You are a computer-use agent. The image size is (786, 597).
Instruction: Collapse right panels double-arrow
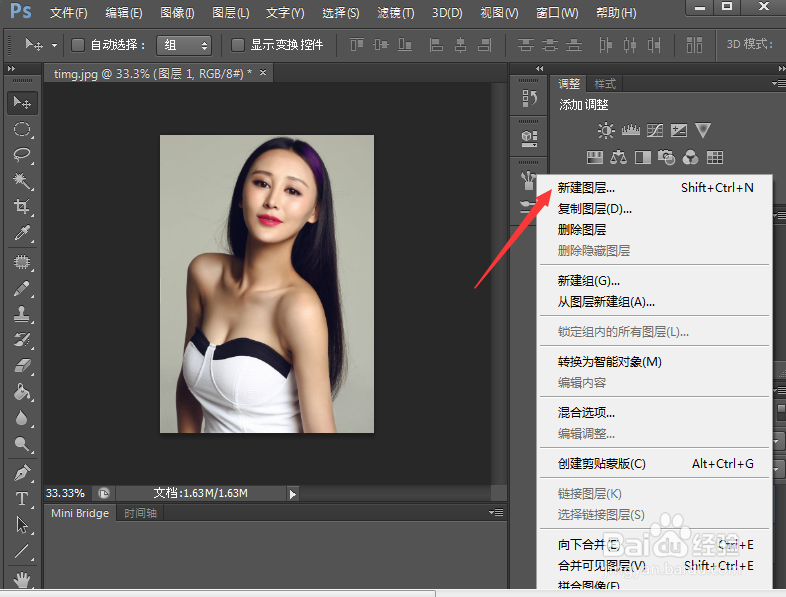[x=539, y=69]
